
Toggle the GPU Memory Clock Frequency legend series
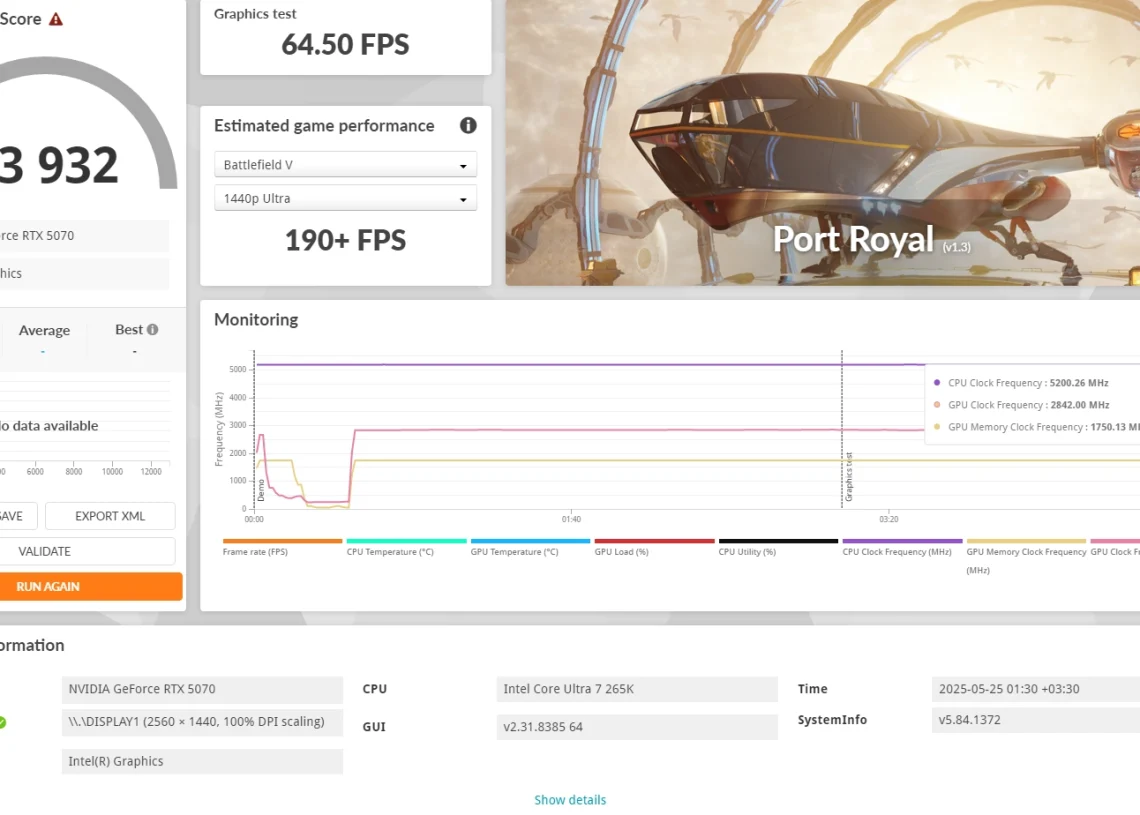tap(1026, 556)
